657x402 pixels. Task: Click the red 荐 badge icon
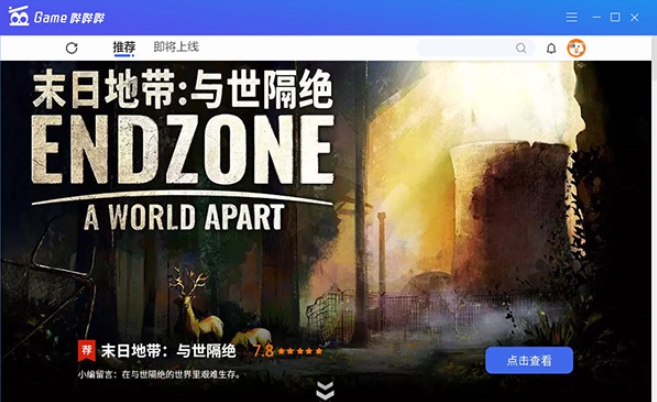tap(87, 350)
